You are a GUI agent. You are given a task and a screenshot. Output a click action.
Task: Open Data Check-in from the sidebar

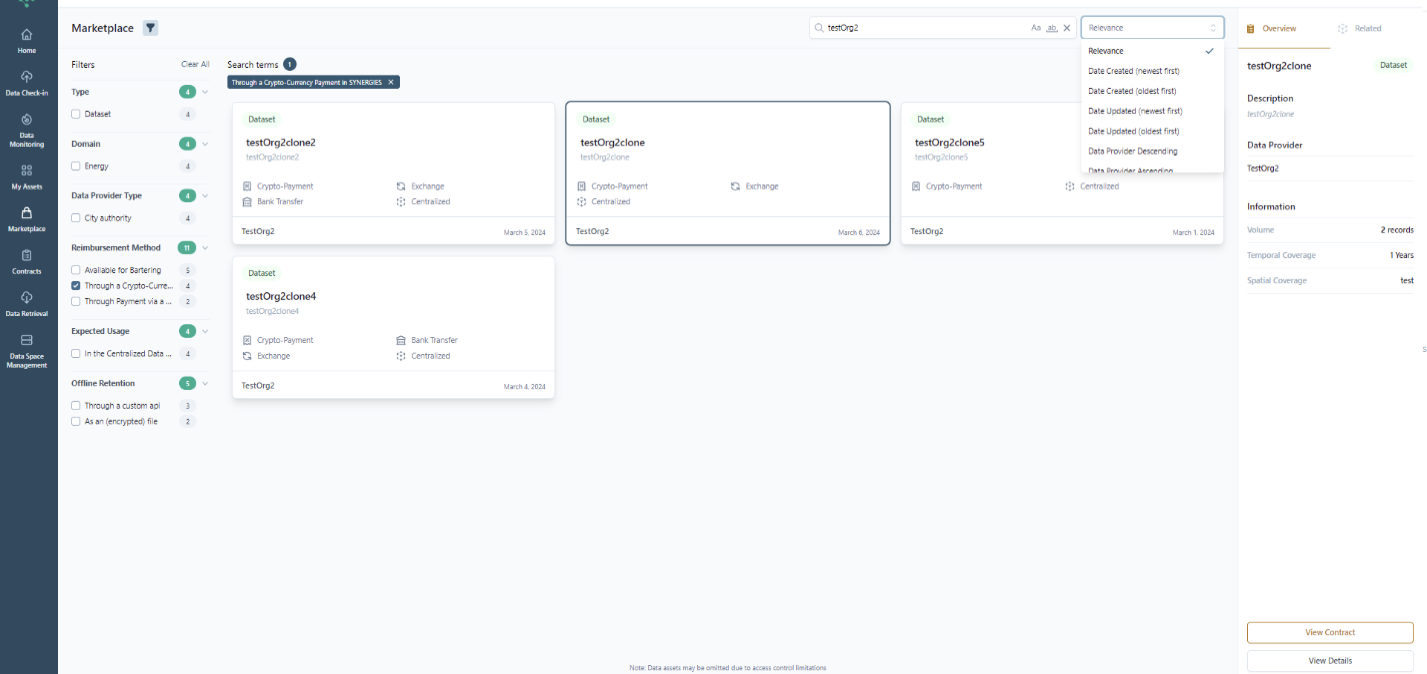(27, 82)
